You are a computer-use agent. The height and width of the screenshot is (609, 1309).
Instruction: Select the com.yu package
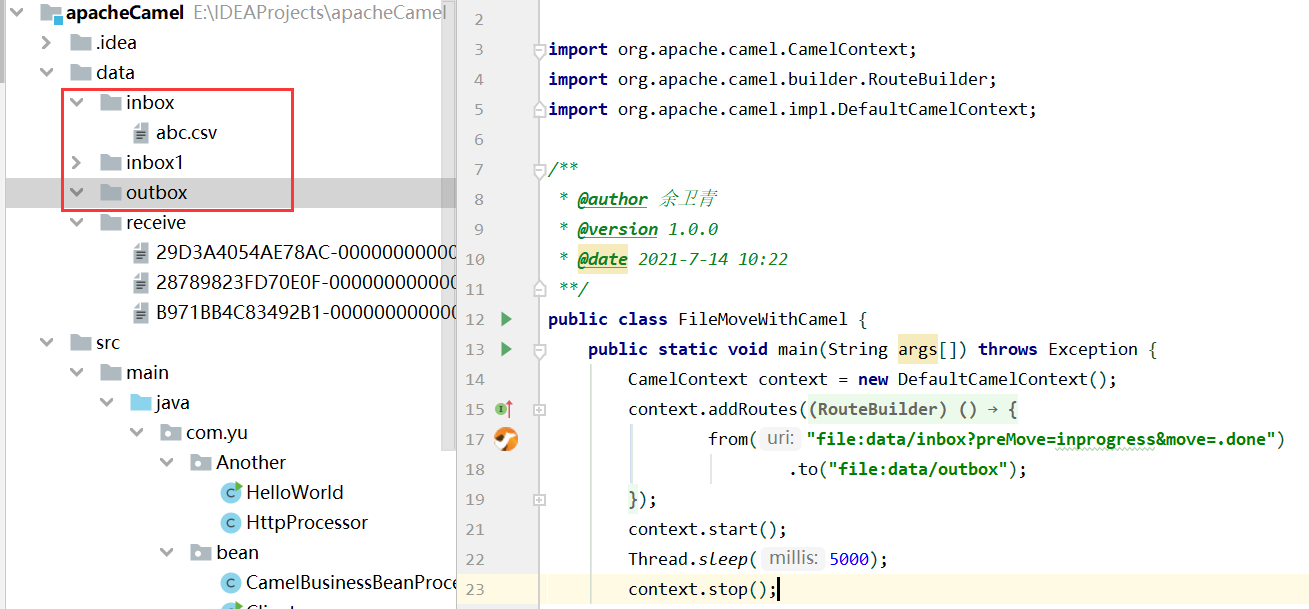point(216,432)
